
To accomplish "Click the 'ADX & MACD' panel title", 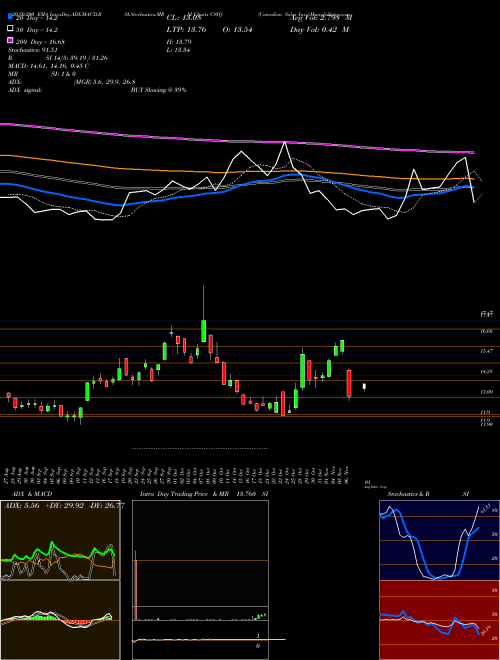I will tap(32, 494).
